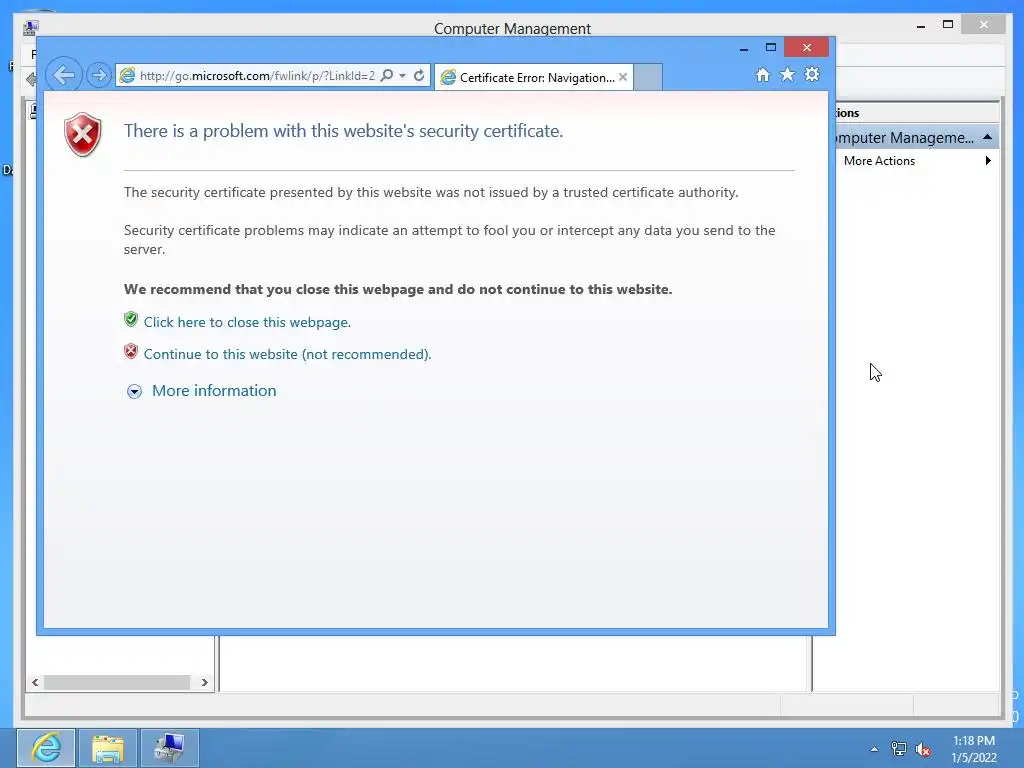
Task: Click the green shield icon beside close link
Action: click(x=131, y=319)
